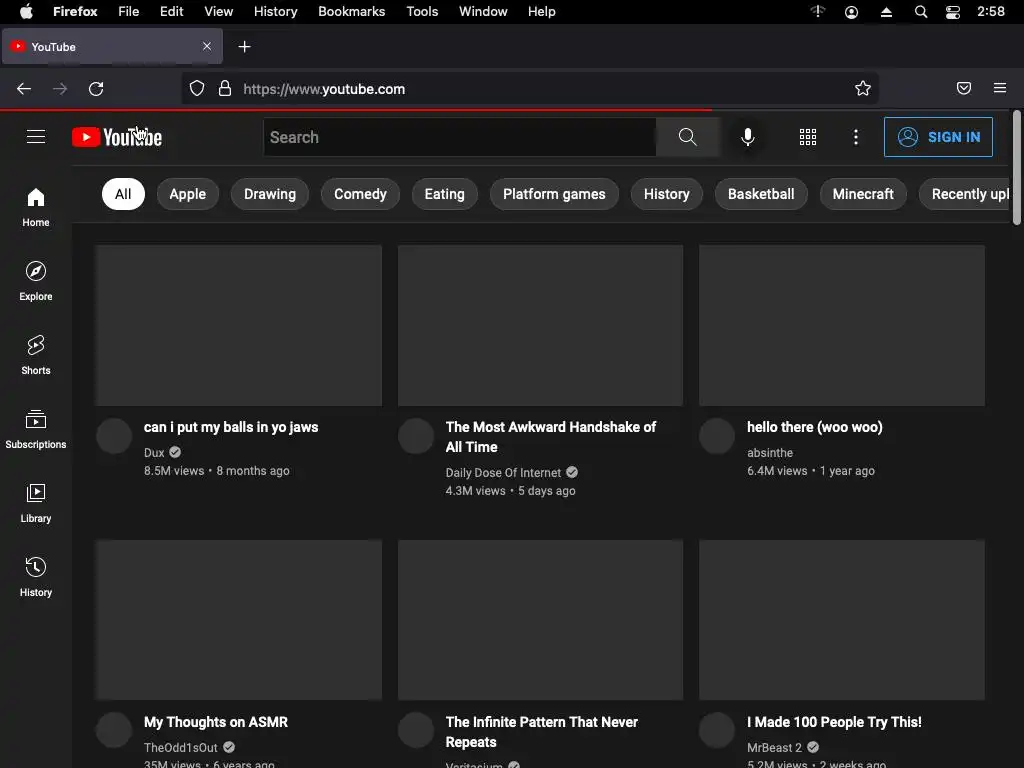View site security lock info

tap(225, 89)
